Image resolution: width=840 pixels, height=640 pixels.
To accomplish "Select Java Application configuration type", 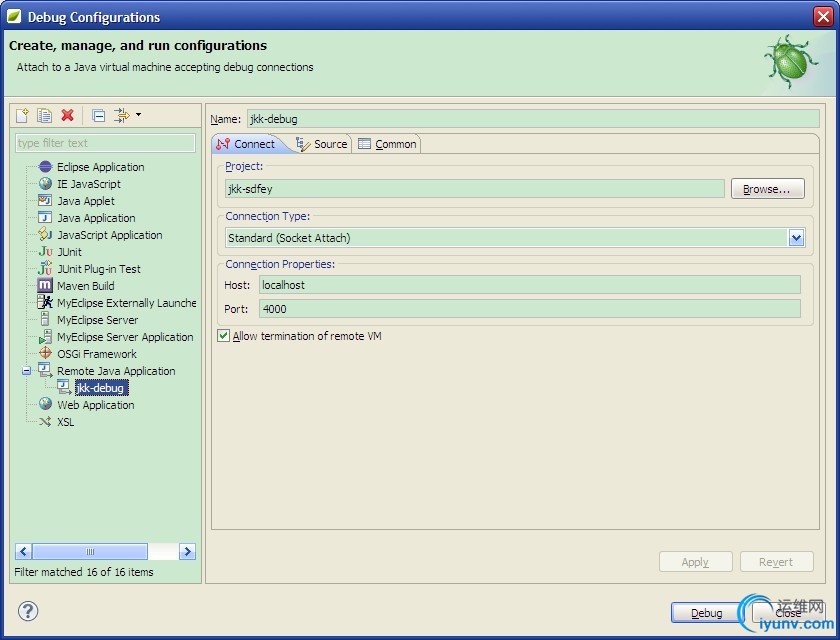I will tap(96, 218).
